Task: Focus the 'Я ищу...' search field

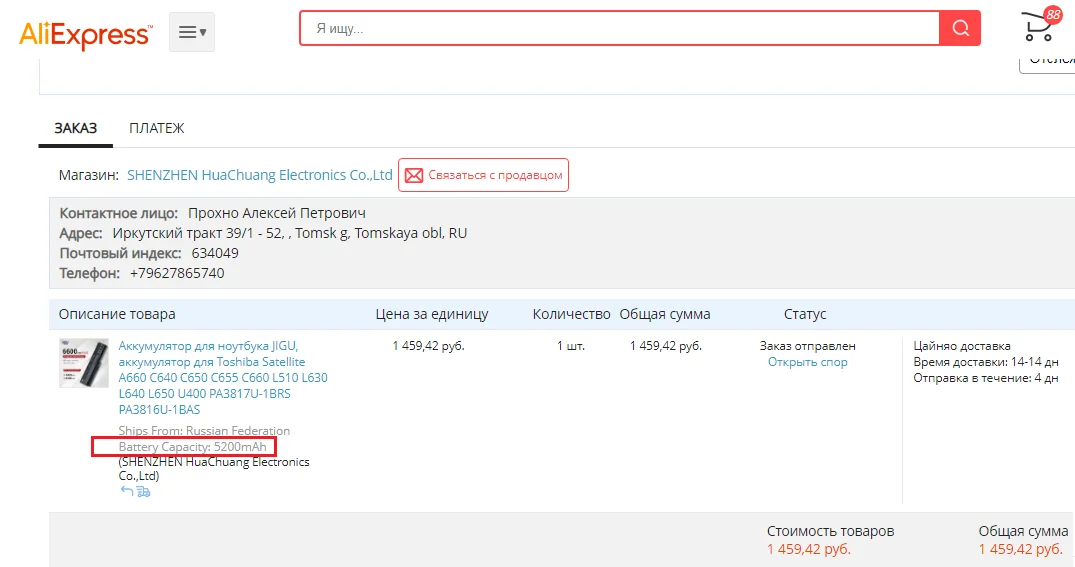Action: click(x=619, y=28)
